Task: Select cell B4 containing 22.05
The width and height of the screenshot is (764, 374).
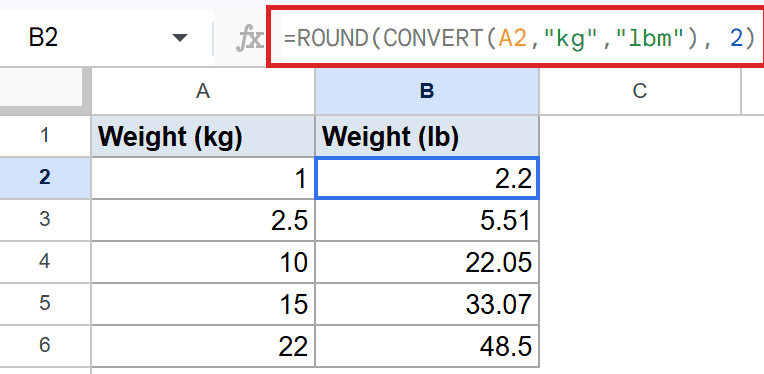Action: [427, 262]
